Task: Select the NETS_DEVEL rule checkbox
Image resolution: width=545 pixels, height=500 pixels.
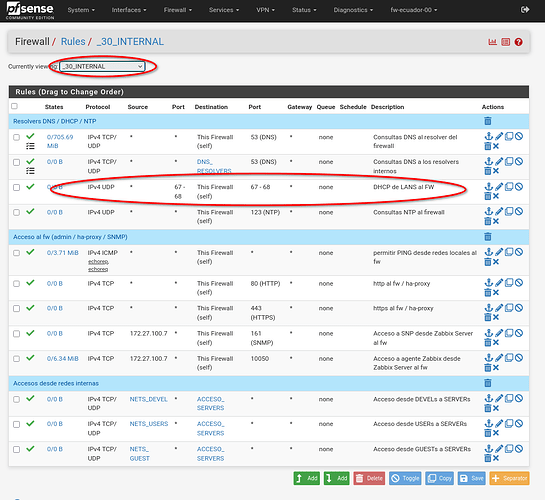Action: coord(16,400)
